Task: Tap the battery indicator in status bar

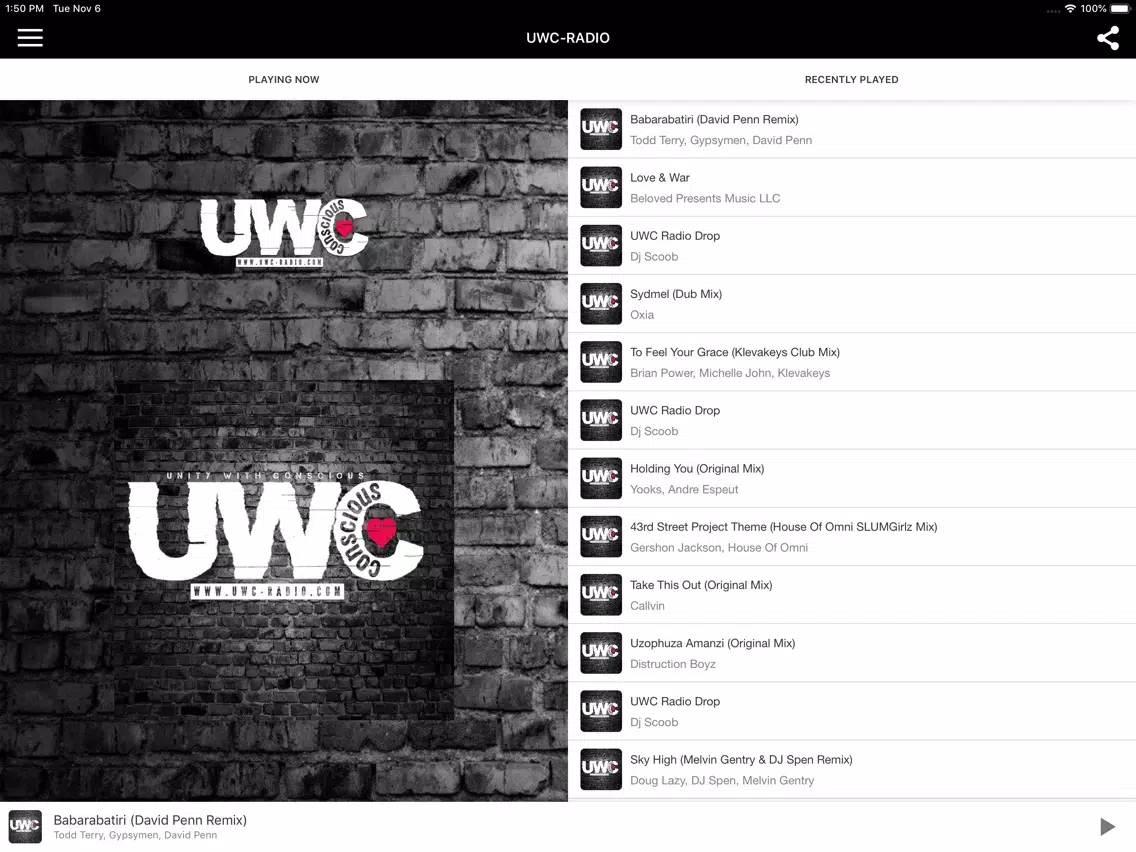Action: click(x=1120, y=9)
